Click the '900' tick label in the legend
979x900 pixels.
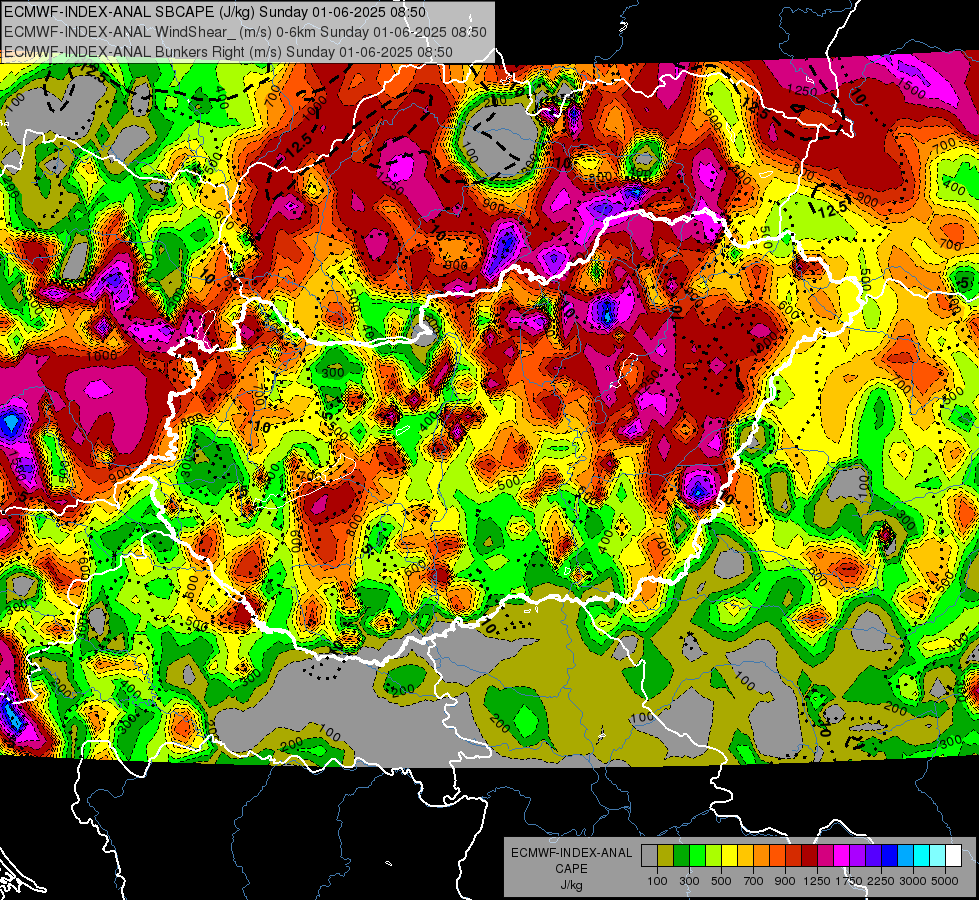pos(785,881)
